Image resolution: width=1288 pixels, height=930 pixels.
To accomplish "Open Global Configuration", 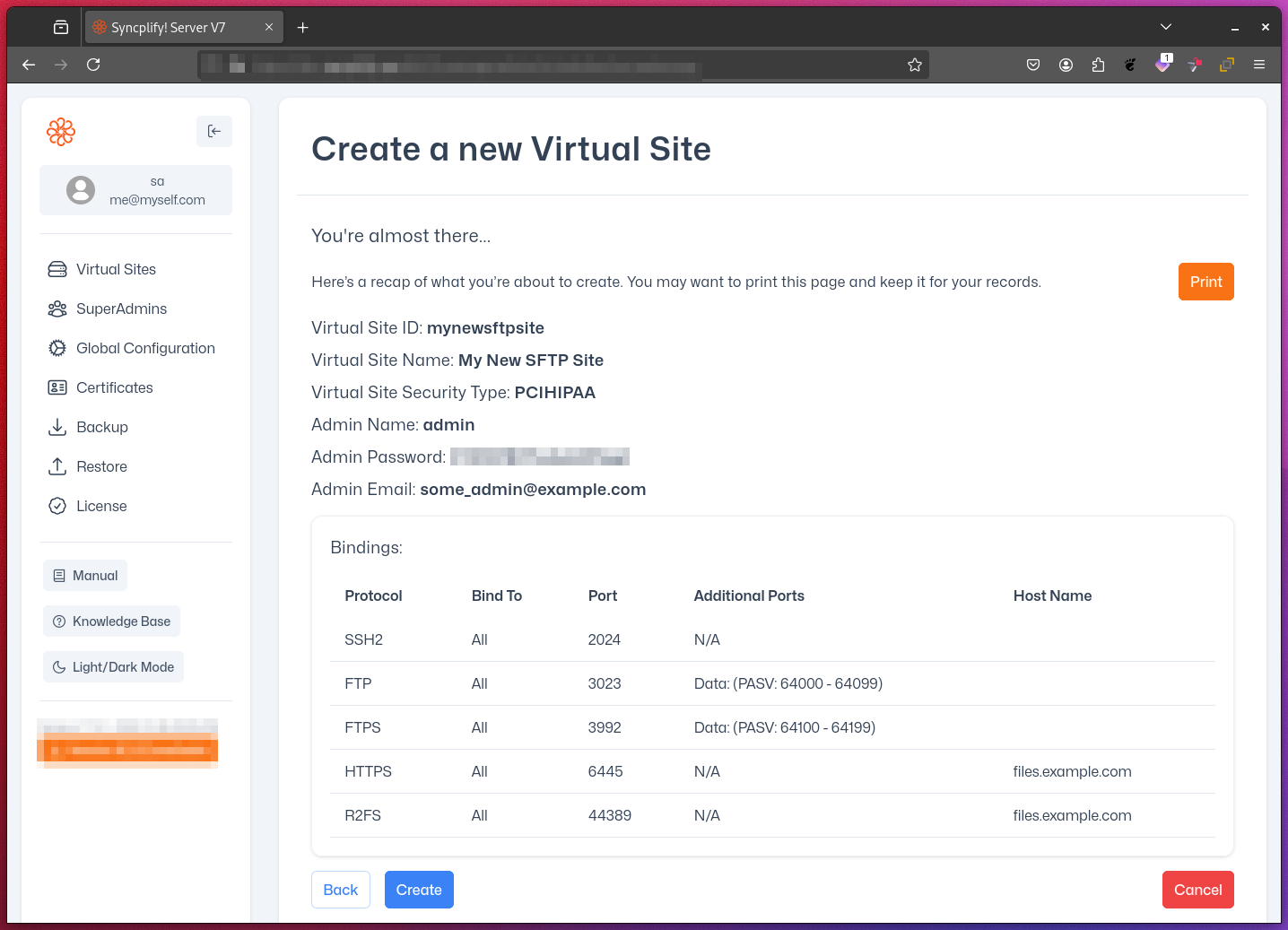I will click(145, 348).
